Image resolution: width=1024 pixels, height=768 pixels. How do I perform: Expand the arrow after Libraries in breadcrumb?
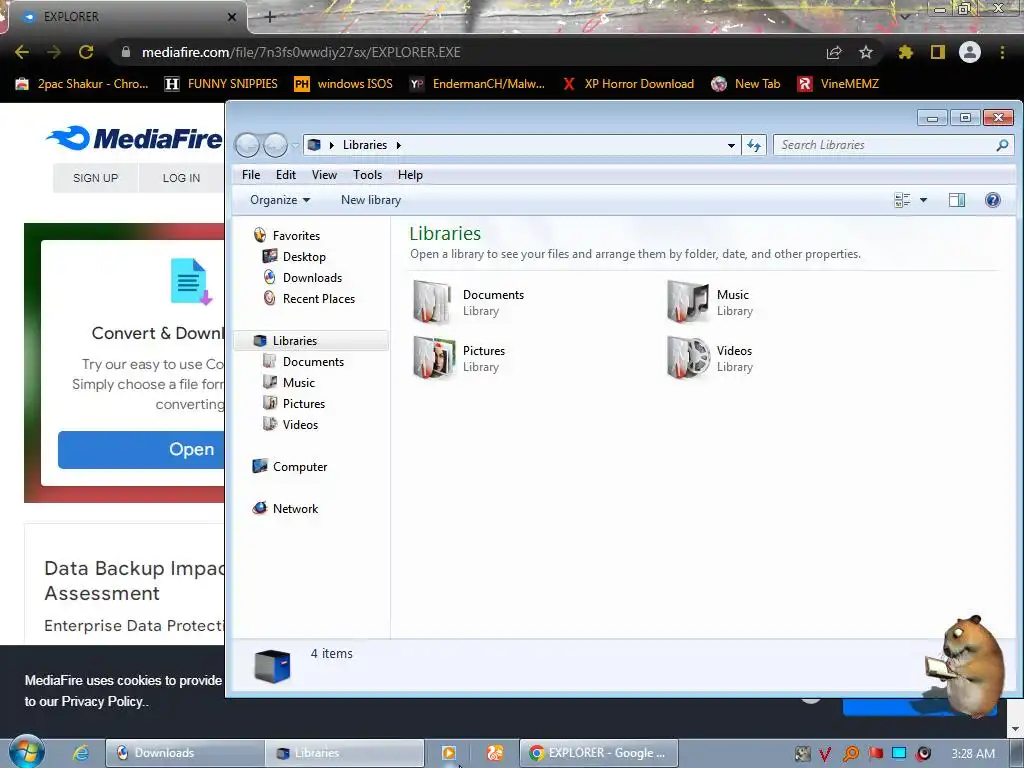point(398,145)
